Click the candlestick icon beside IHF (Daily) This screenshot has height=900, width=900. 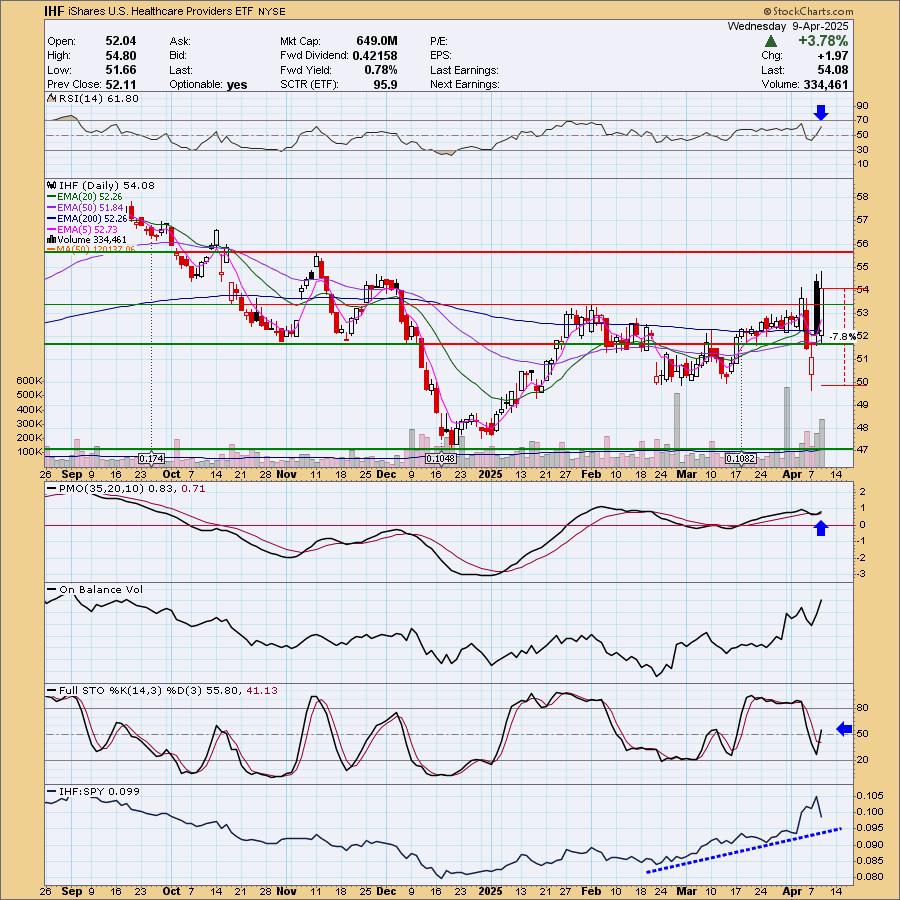coord(52,185)
